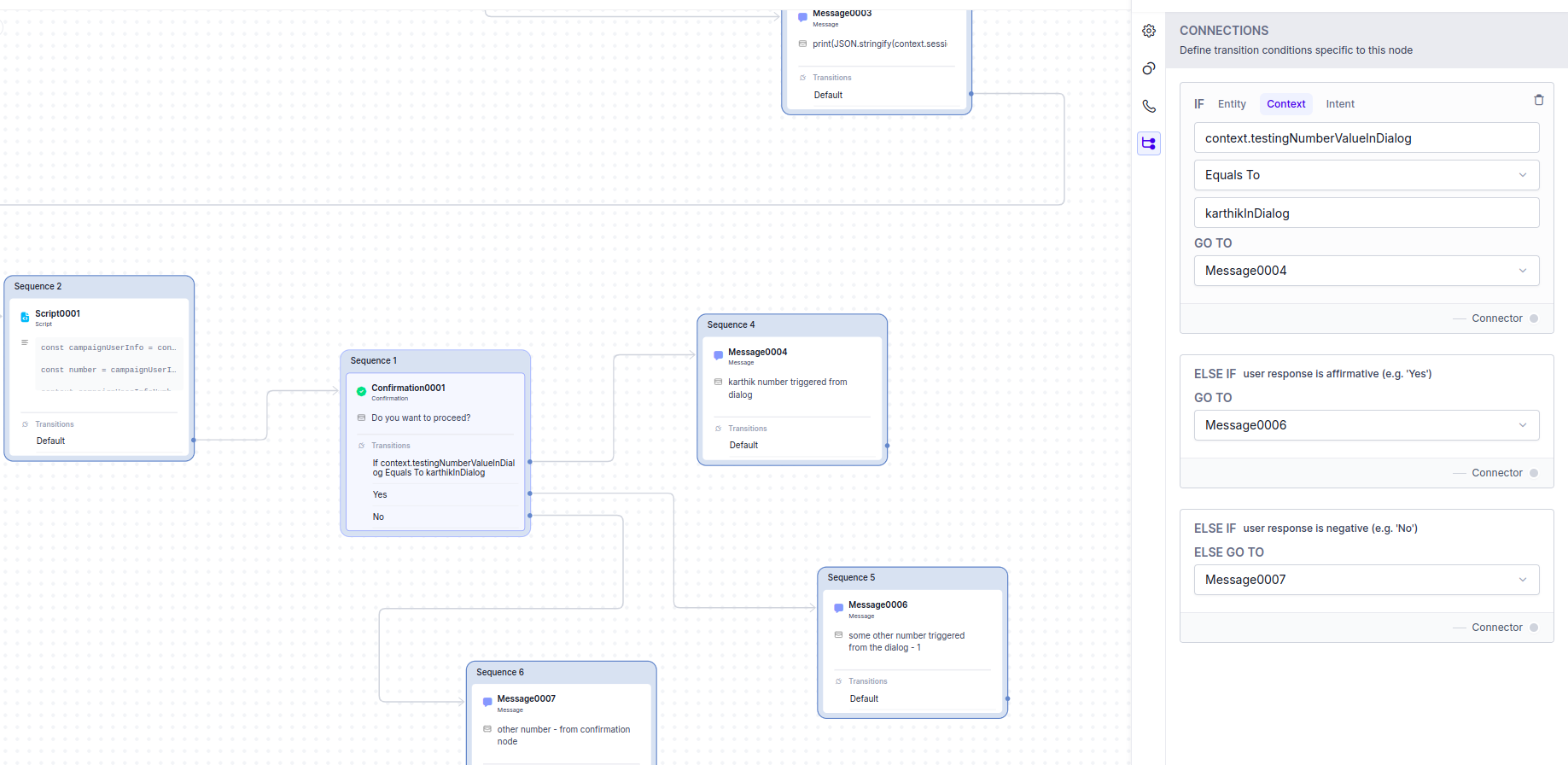Click the karthikInDialog value field
1568x765 pixels.
1367,213
